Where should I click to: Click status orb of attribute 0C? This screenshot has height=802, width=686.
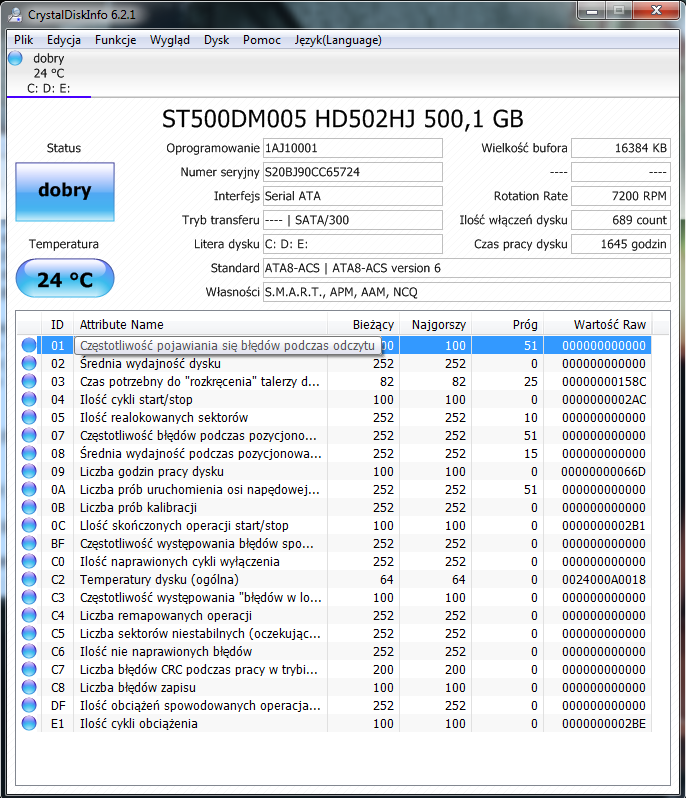tap(29, 525)
